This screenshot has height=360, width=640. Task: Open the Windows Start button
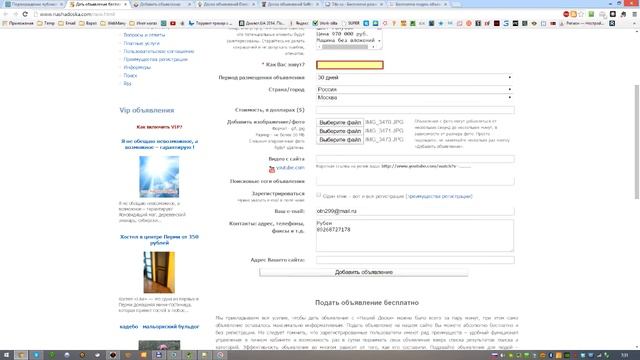(x=7, y=355)
